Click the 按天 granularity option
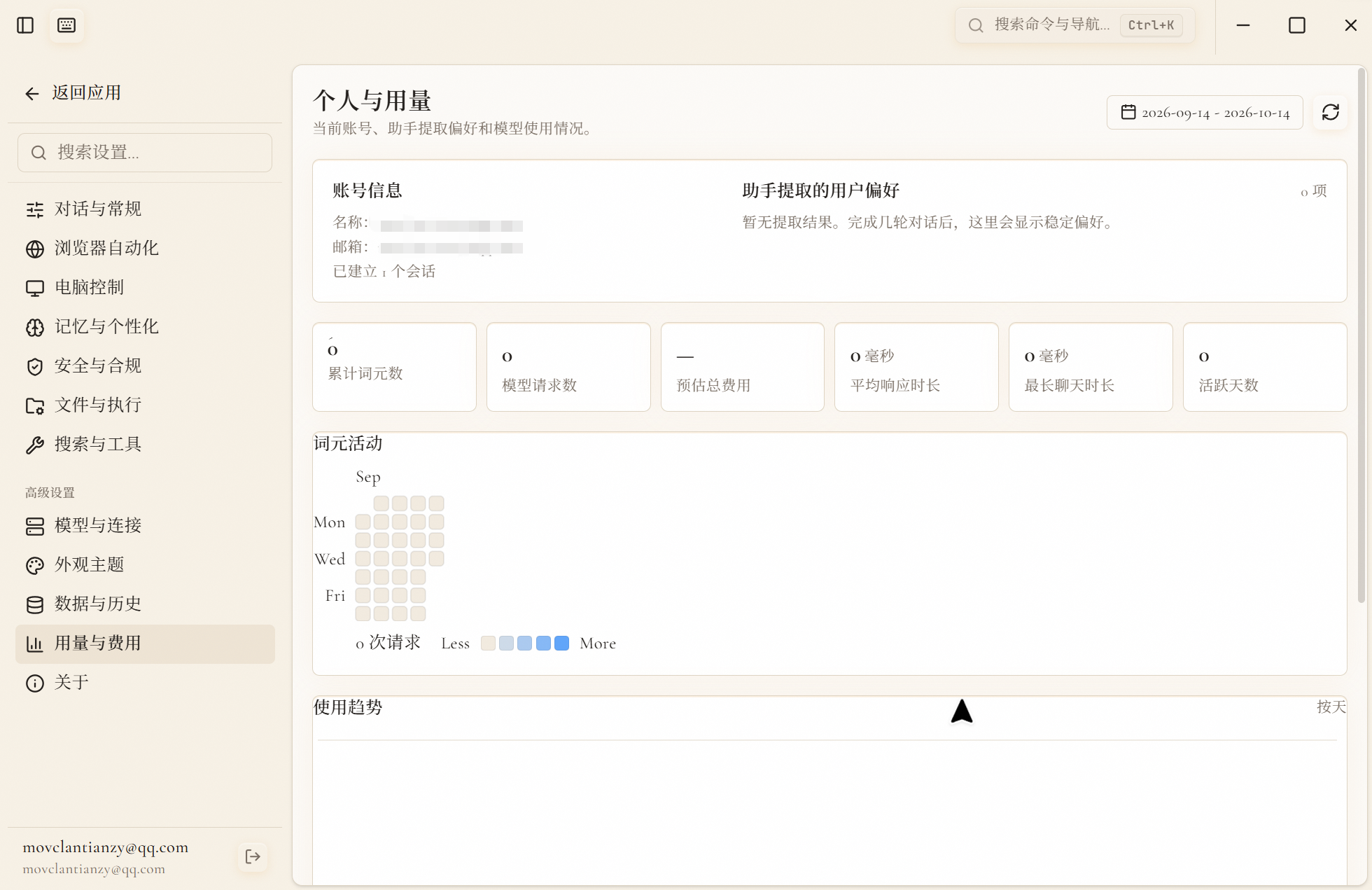 (x=1331, y=707)
